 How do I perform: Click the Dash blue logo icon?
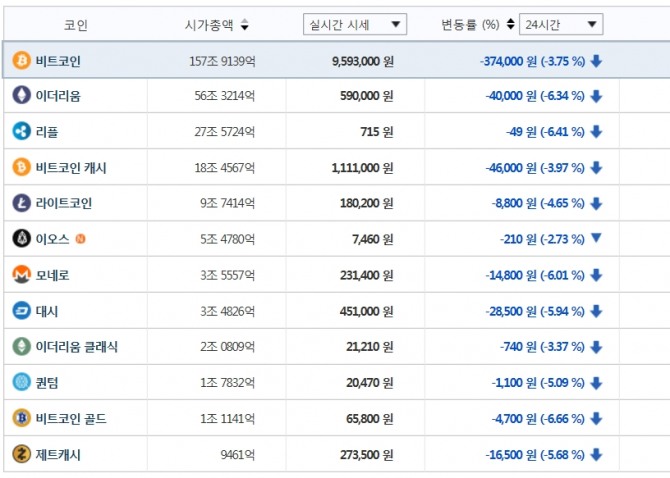coord(21,310)
